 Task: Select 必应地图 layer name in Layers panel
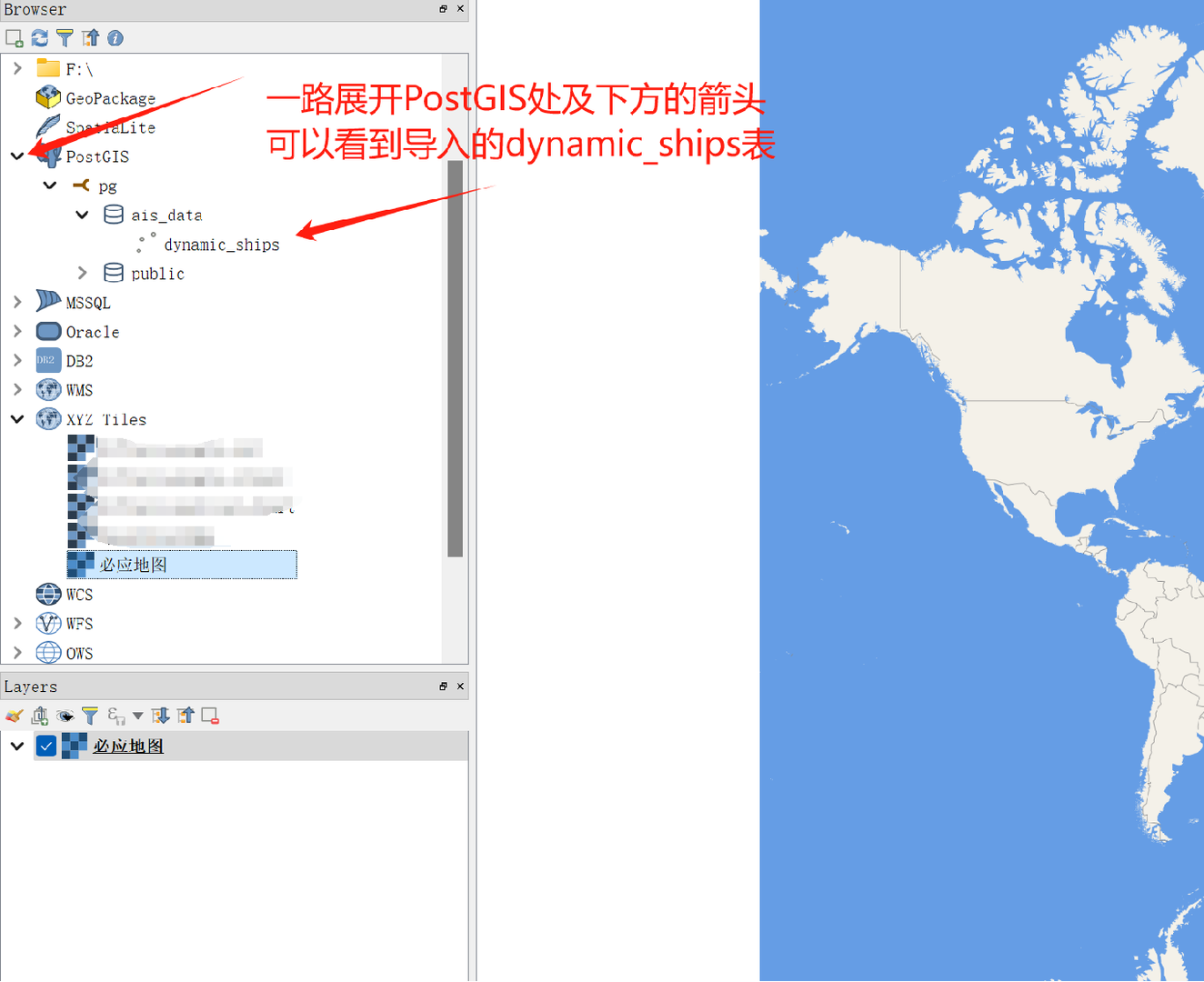point(128,747)
